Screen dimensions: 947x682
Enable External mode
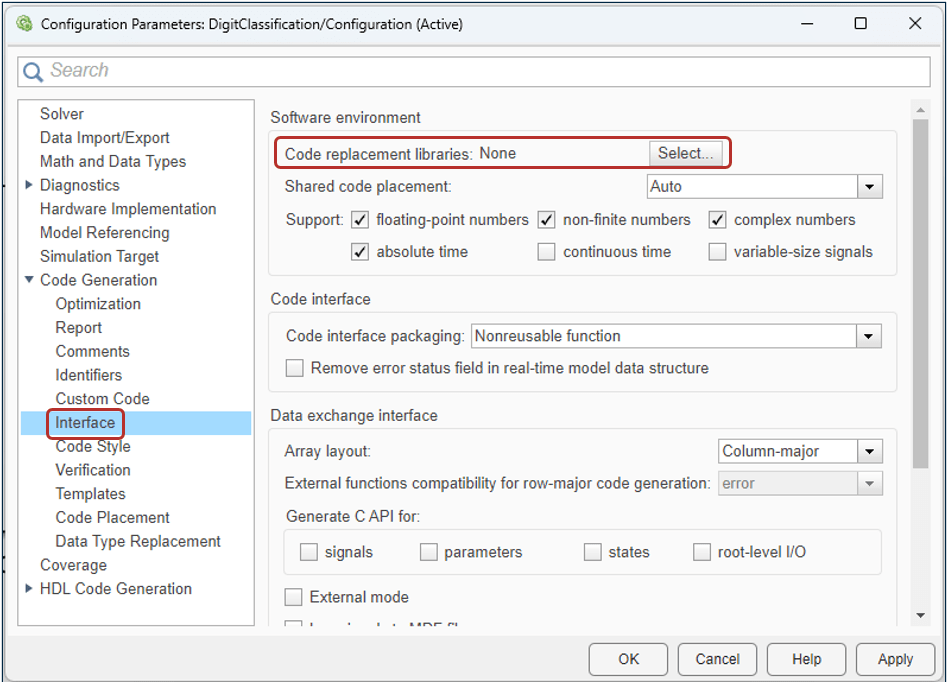294,597
